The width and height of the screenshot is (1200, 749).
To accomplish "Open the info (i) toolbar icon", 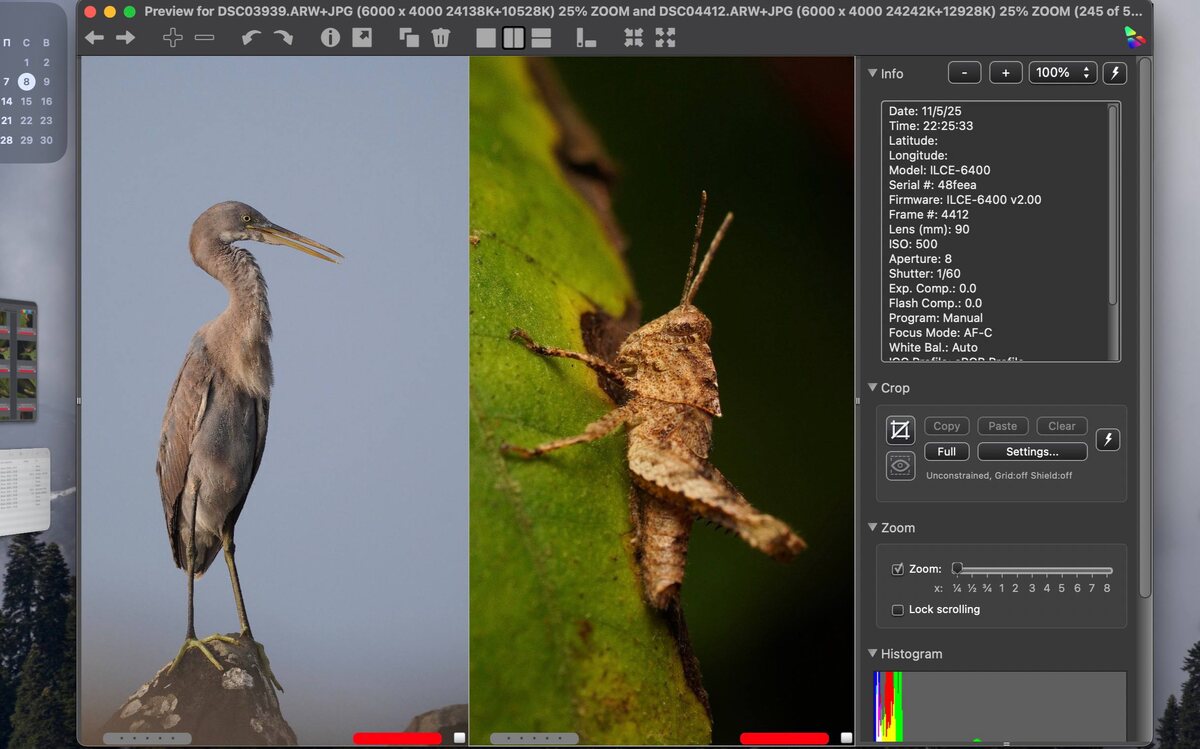I will coord(330,38).
